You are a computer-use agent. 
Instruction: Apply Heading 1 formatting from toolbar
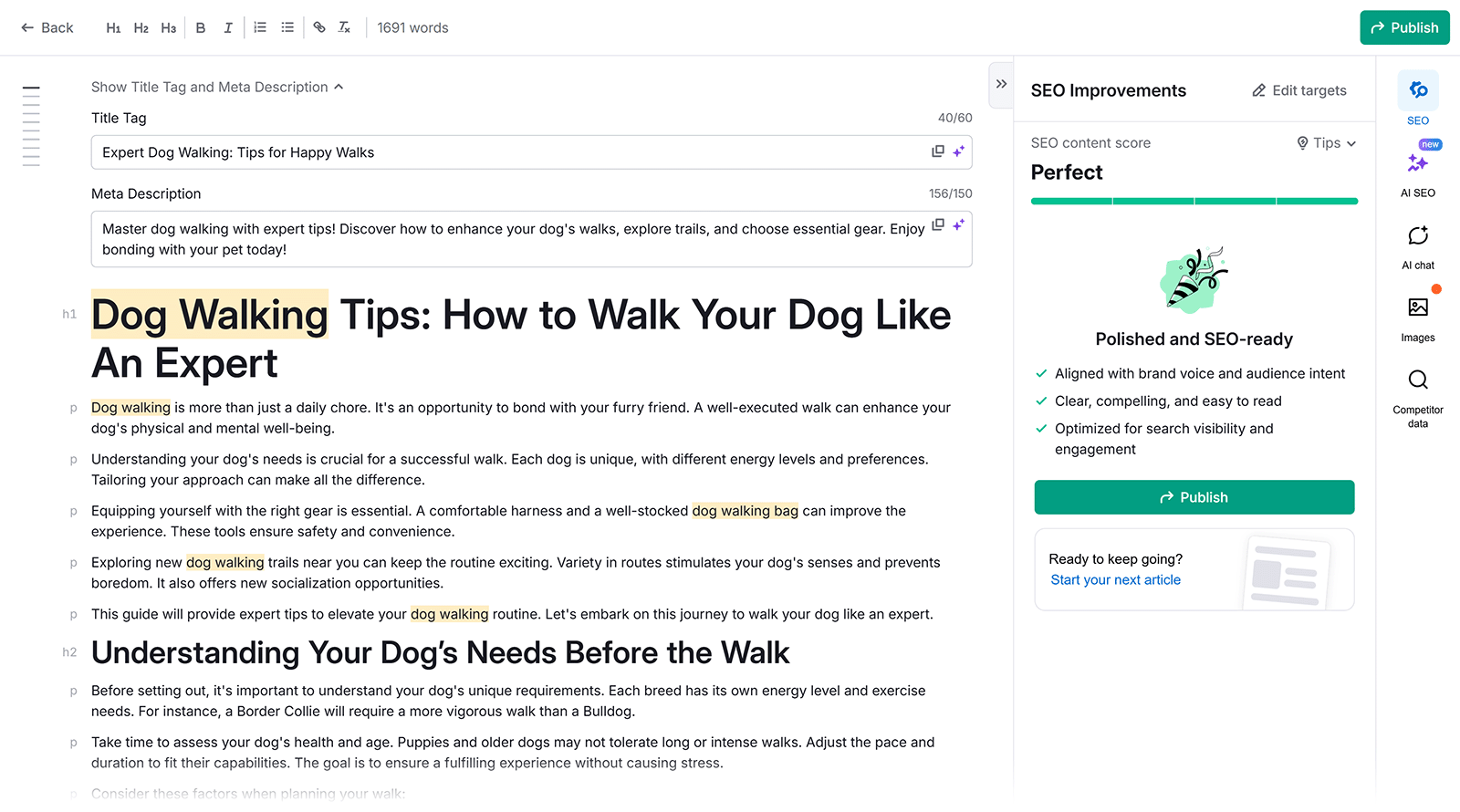point(113,28)
